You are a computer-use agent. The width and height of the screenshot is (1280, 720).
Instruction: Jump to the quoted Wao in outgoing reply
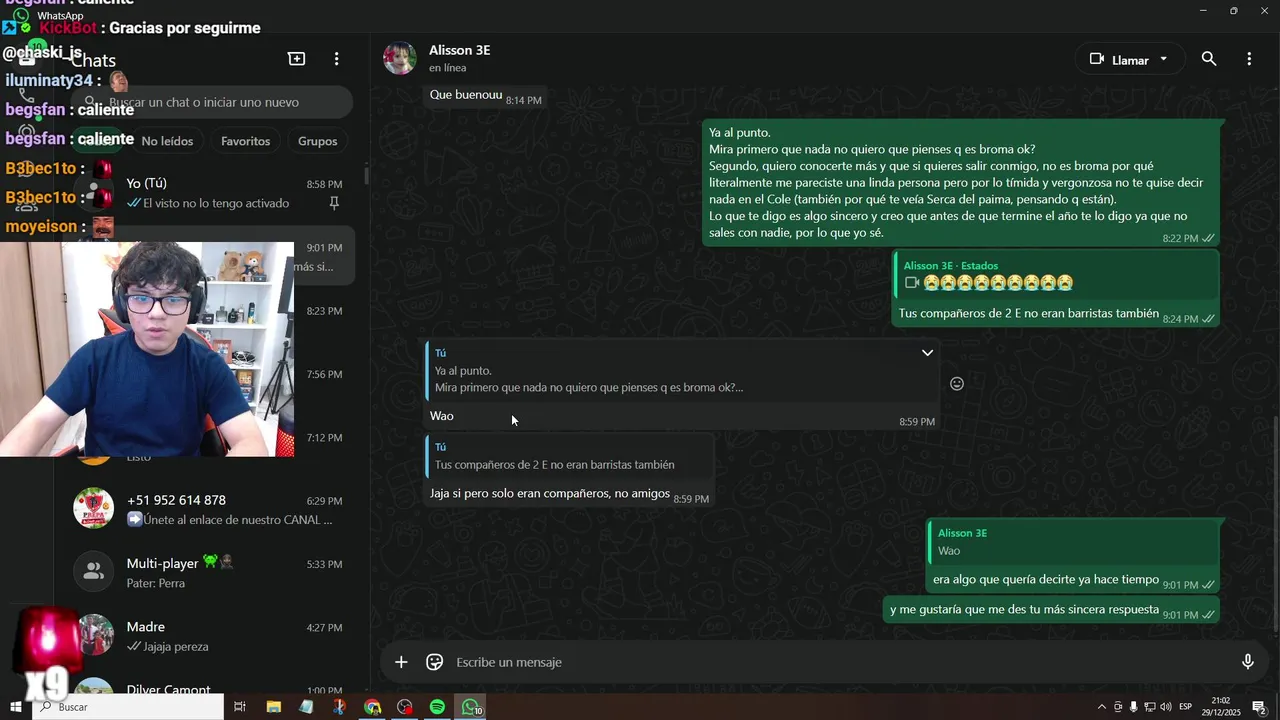(x=1072, y=542)
